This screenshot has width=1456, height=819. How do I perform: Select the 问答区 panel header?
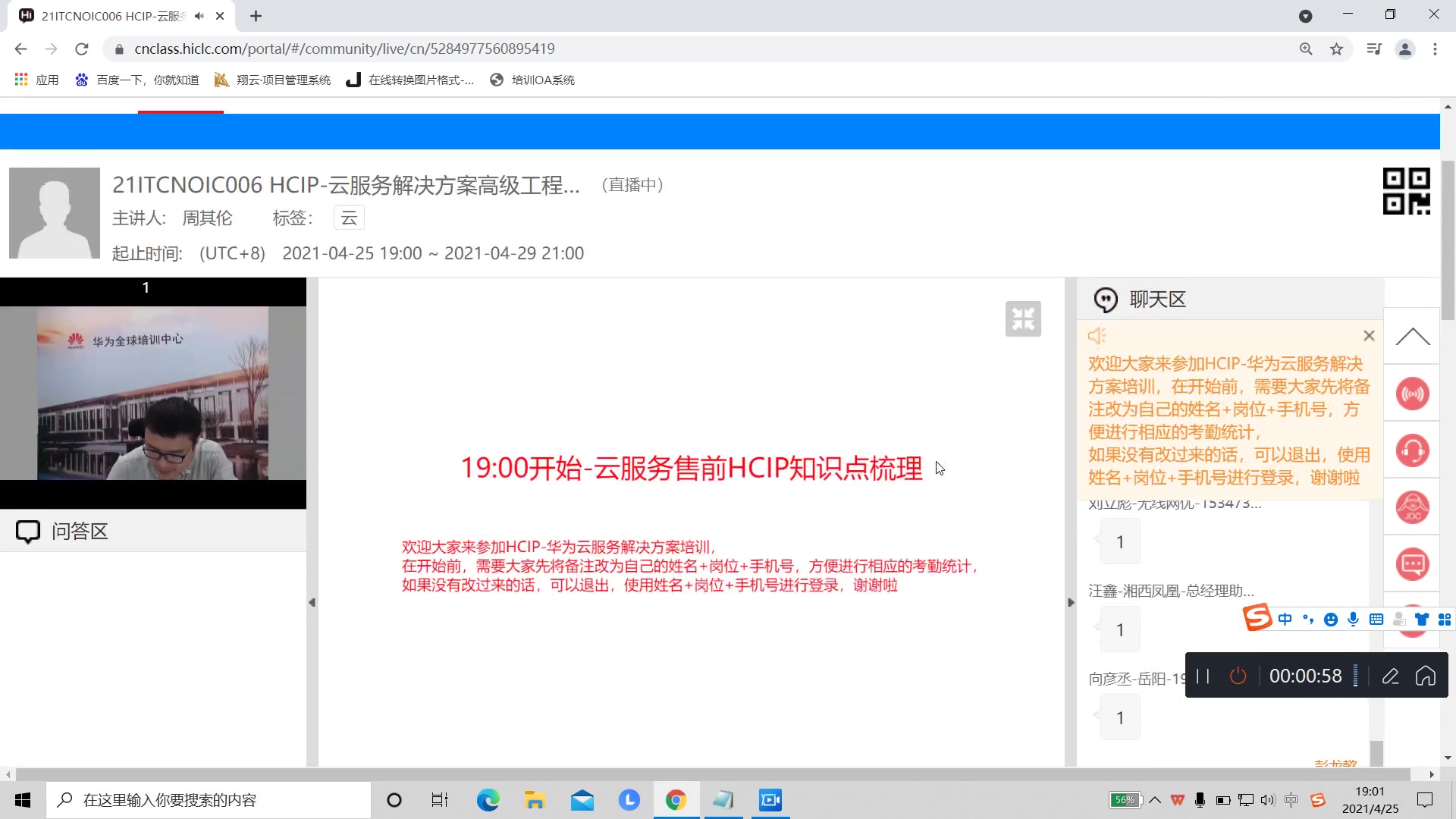click(153, 531)
